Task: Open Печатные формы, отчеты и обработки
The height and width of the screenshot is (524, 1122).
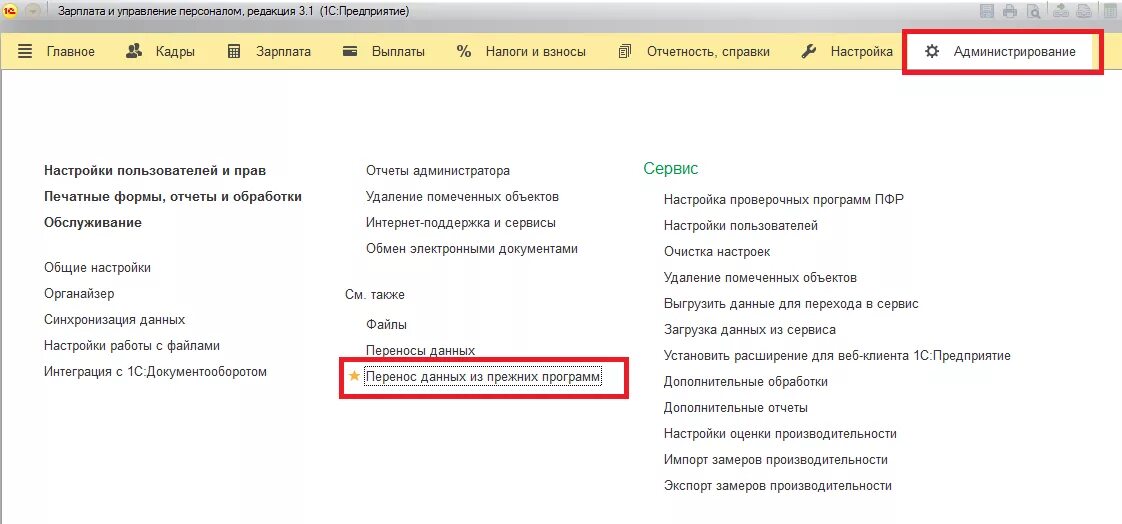Action: 172,197
